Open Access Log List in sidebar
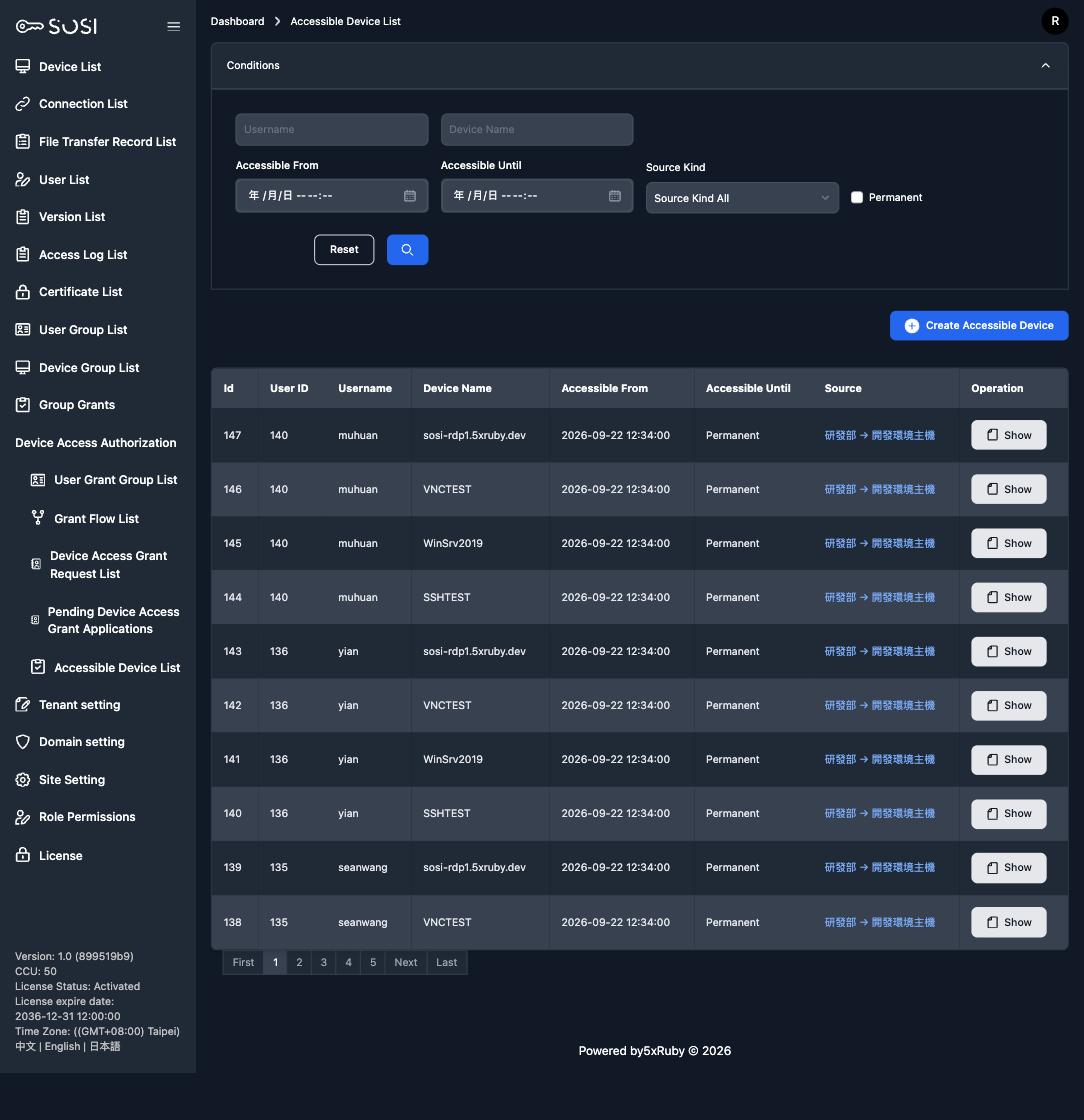Screen dimensions: 1084x1120 coord(83,254)
